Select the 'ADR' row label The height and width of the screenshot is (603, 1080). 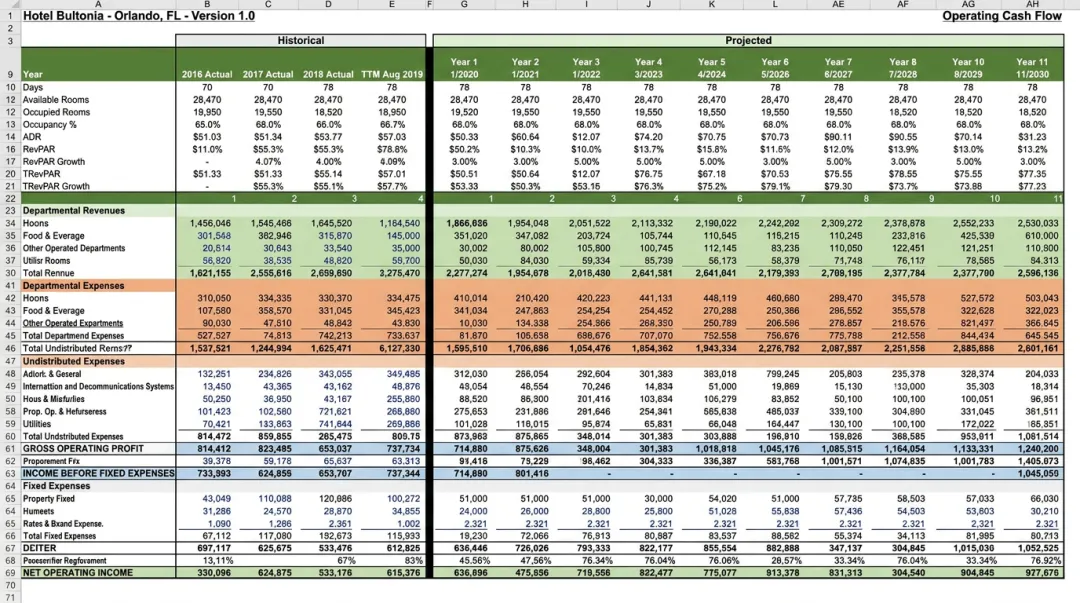[x=32, y=137]
